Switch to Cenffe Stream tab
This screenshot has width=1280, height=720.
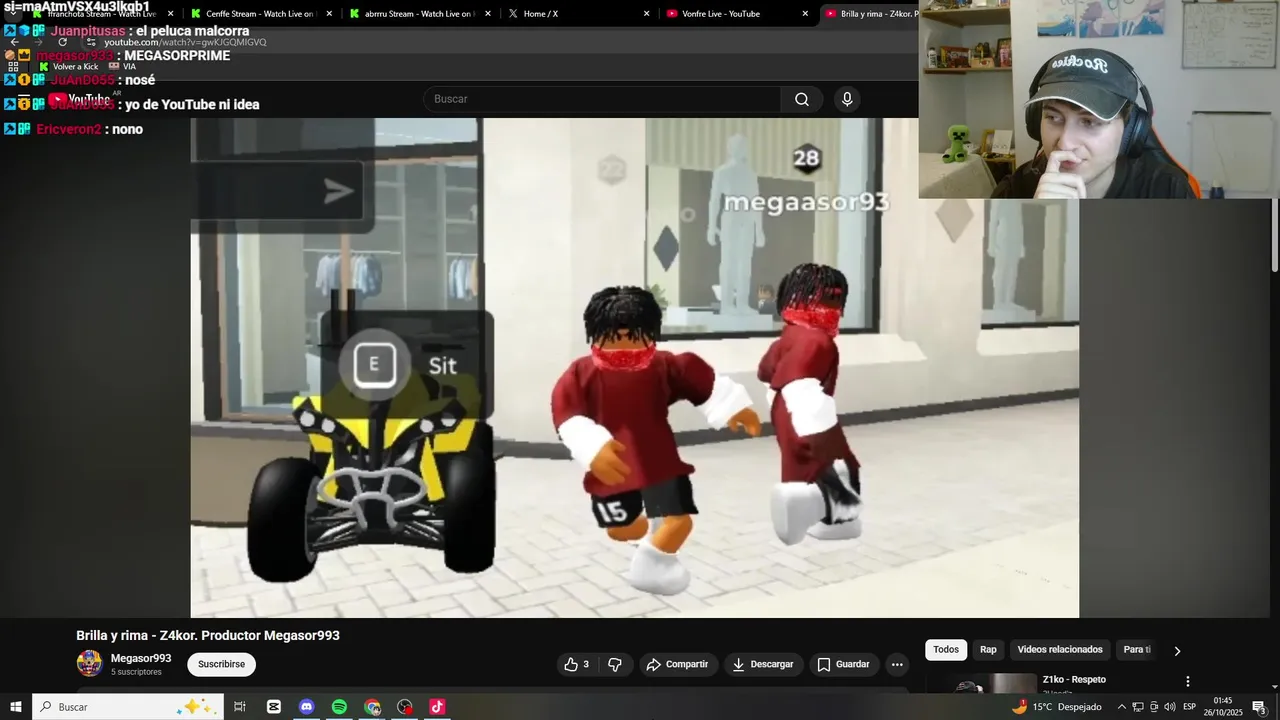(260, 14)
